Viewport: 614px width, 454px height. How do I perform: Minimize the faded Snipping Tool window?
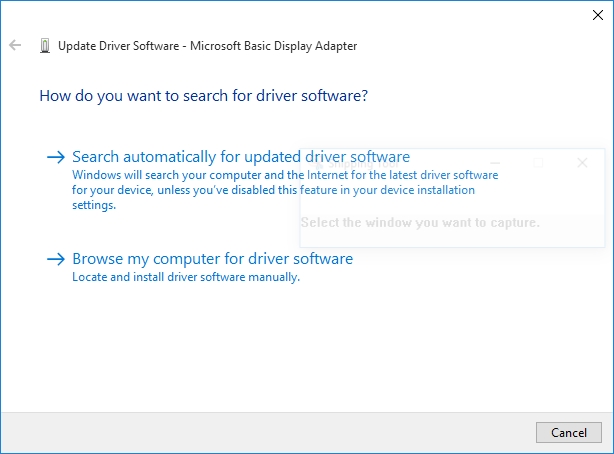coord(496,162)
